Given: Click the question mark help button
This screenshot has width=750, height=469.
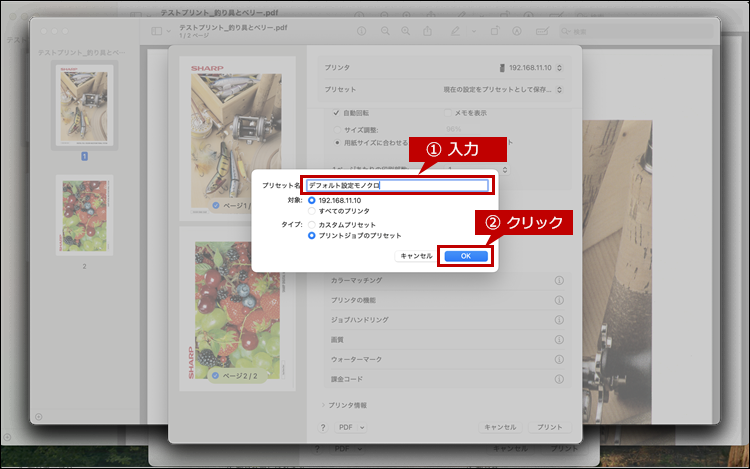Looking at the screenshot, I should point(323,426).
